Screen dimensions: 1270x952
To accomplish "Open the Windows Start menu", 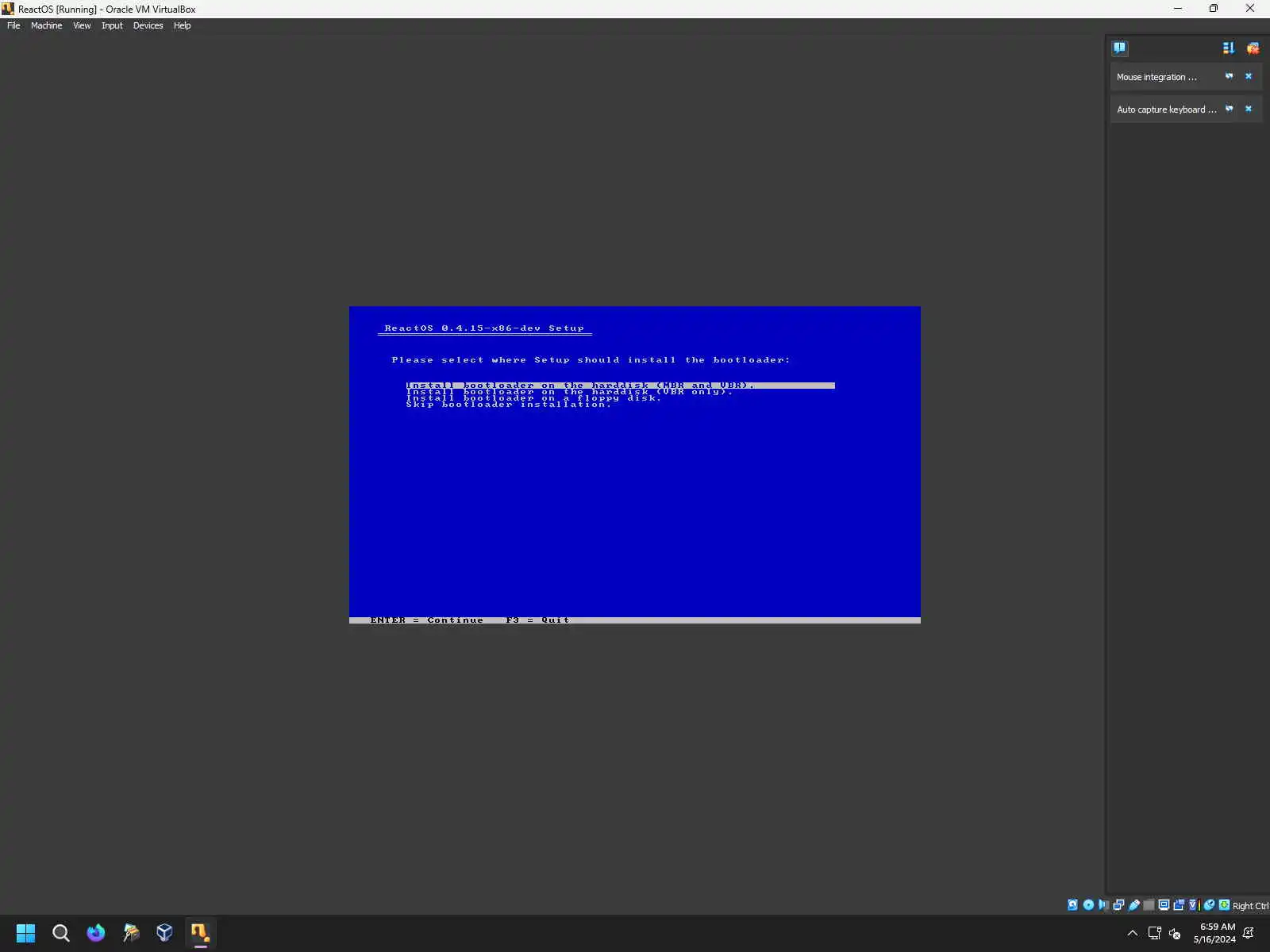I will tap(25, 933).
